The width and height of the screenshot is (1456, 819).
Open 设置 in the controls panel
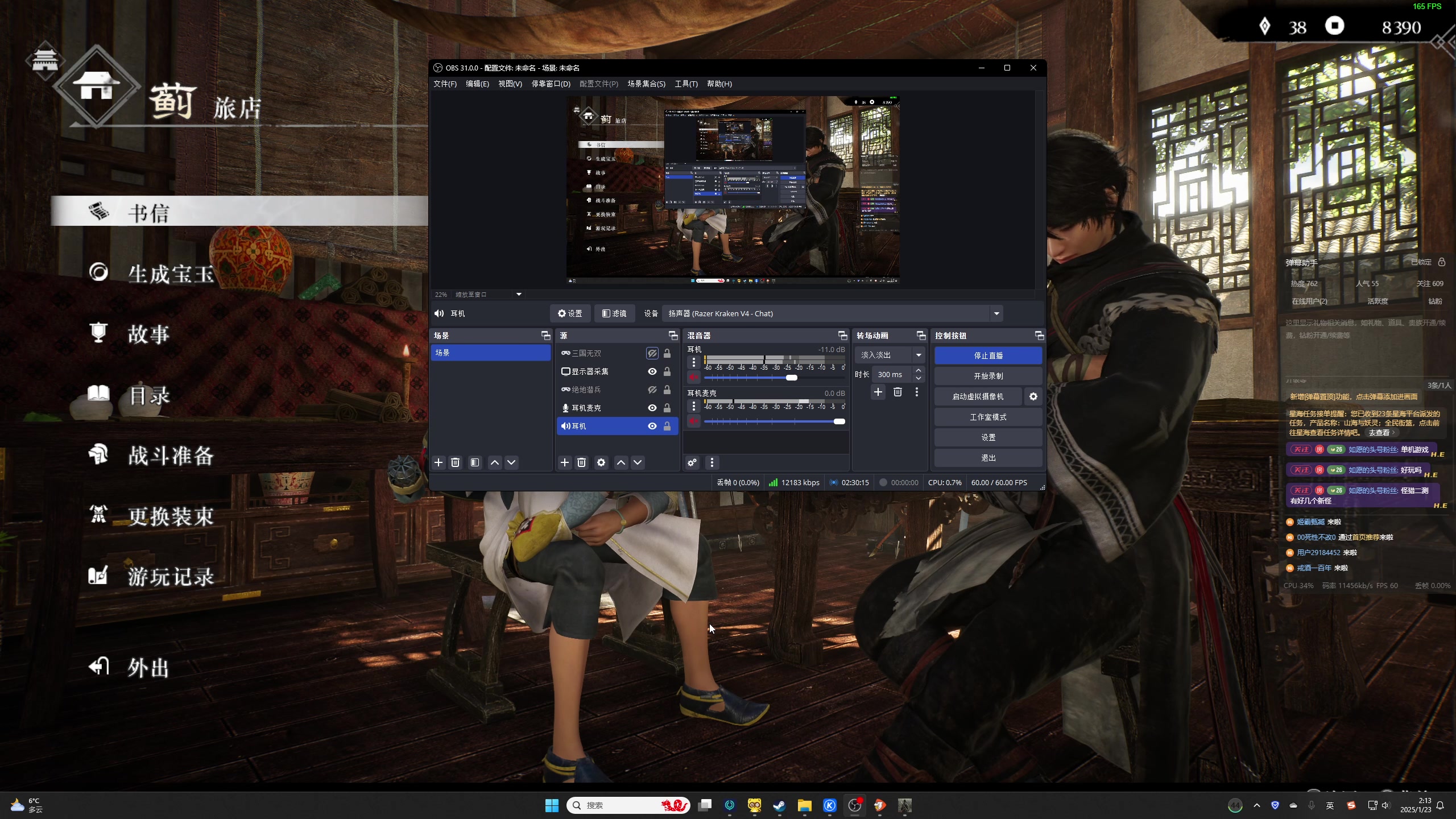(988, 437)
